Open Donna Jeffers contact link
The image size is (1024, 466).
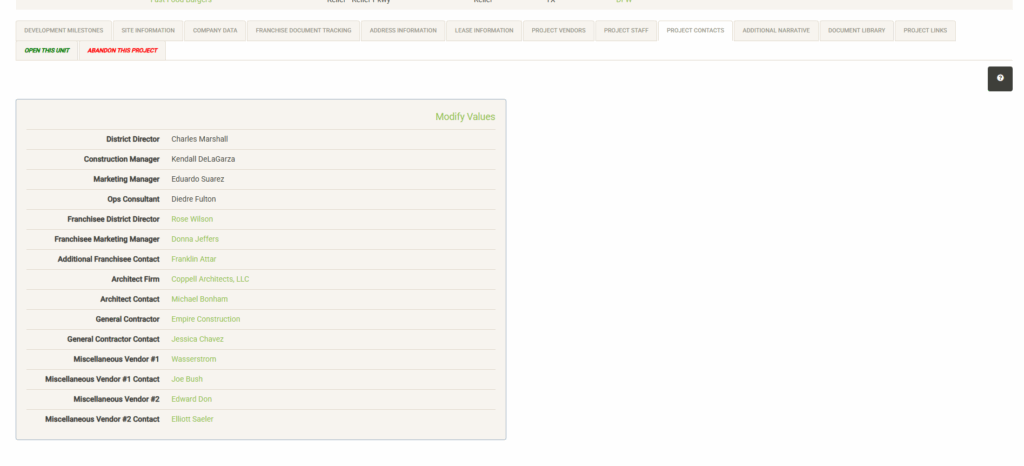pos(195,239)
